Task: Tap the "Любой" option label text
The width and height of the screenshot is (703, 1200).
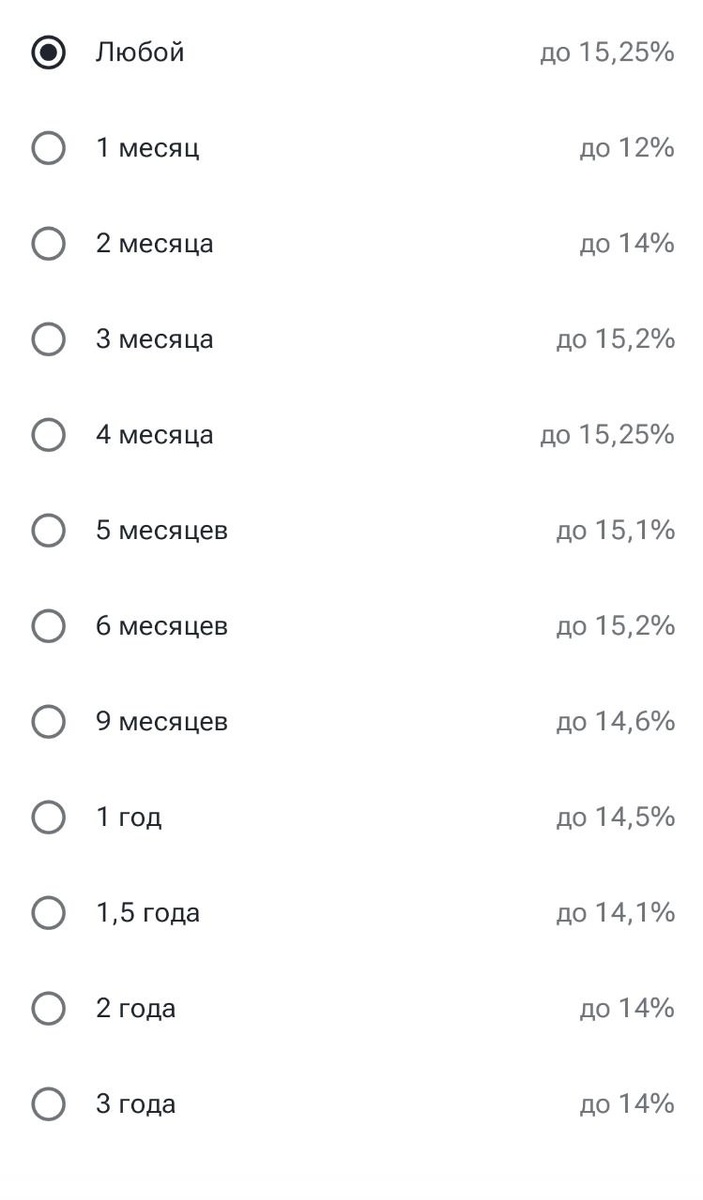Action: (x=140, y=53)
